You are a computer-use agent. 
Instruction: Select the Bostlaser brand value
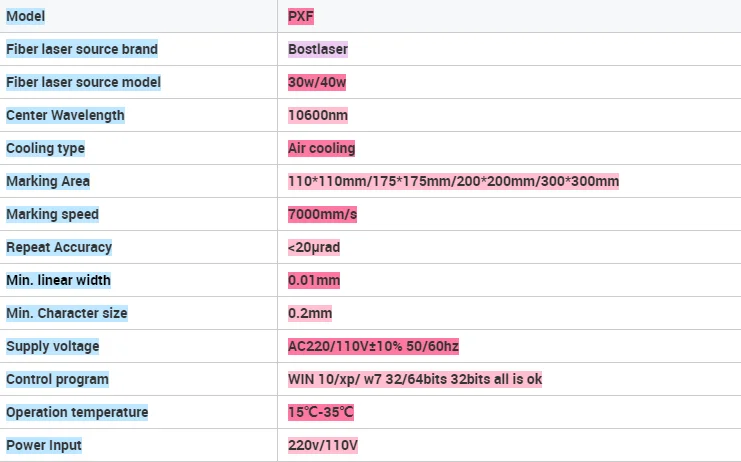pos(318,49)
